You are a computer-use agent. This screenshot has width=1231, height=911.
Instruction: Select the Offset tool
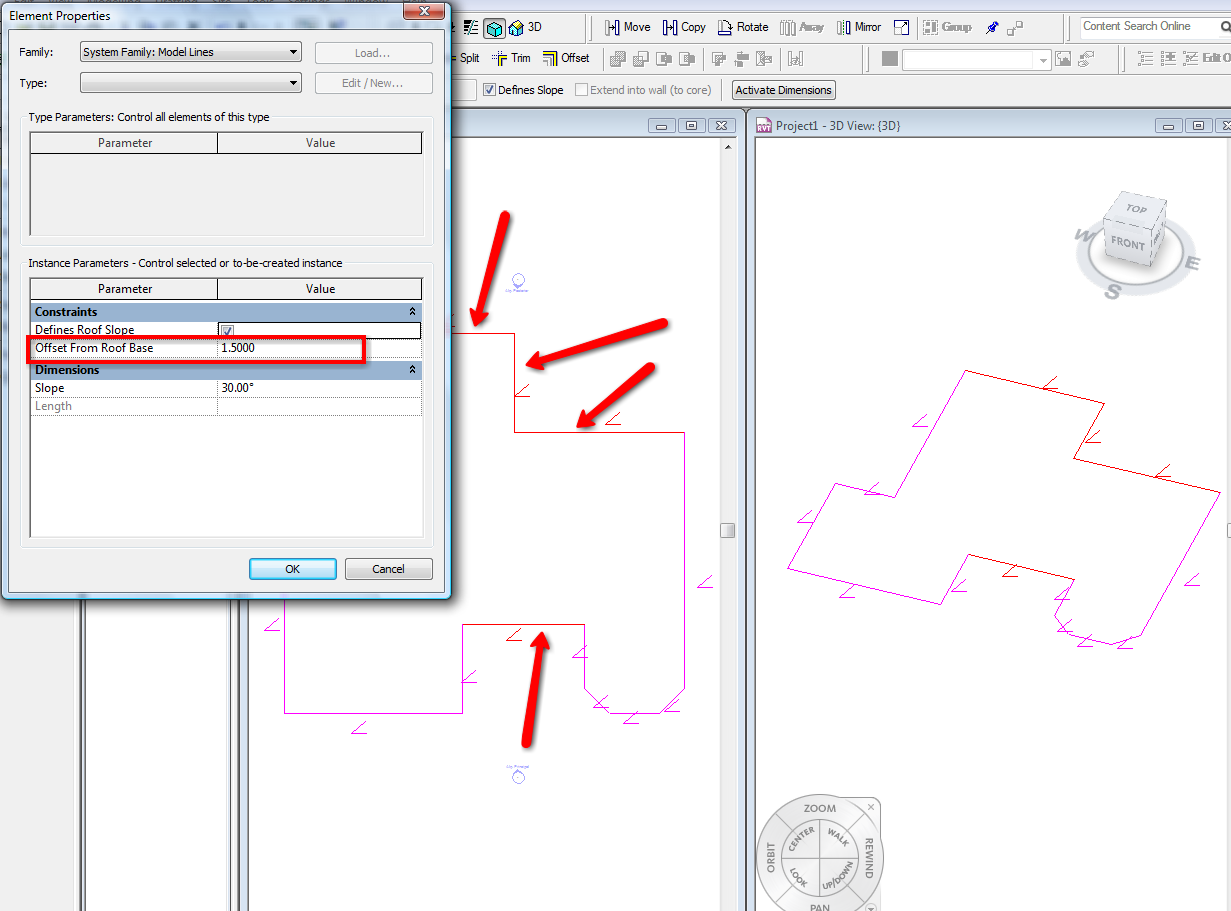coord(566,58)
